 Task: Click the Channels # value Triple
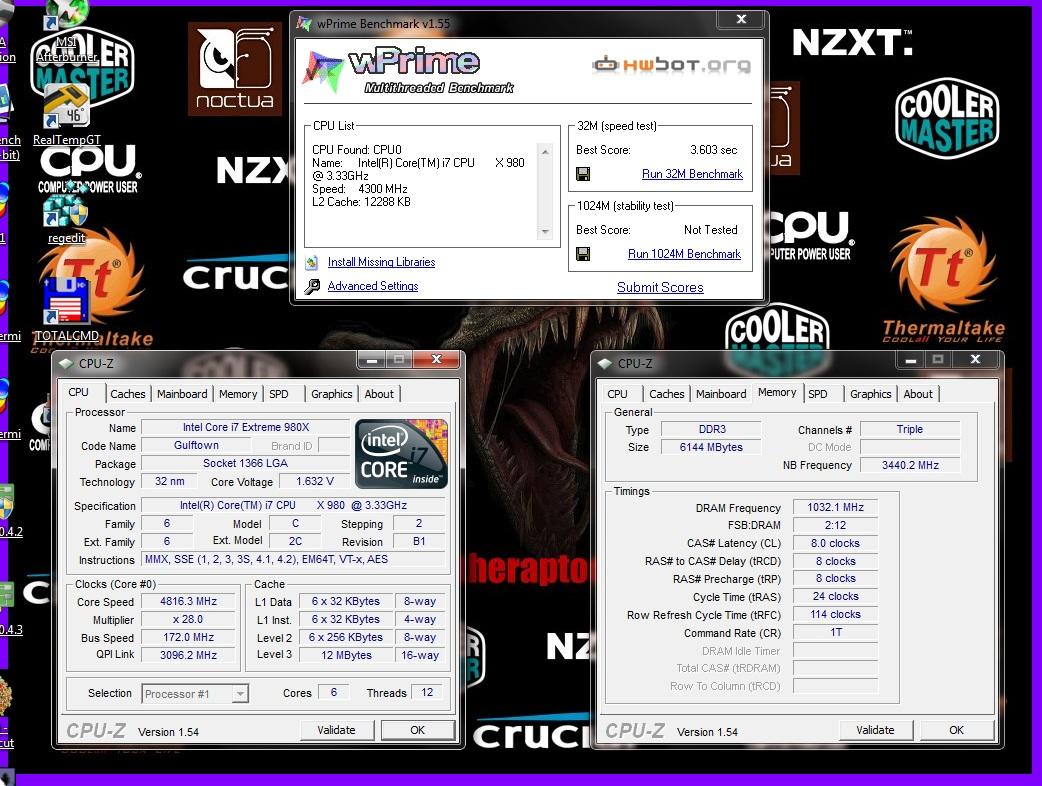(910, 429)
